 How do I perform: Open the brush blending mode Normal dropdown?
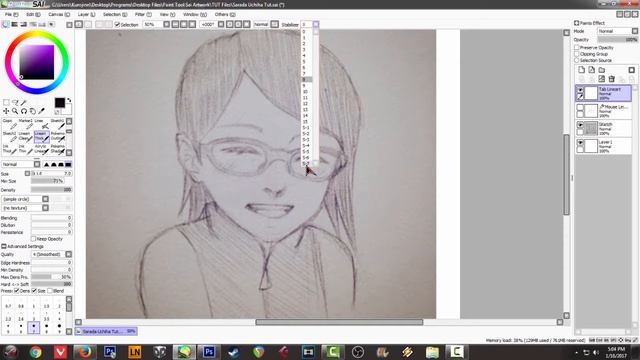(21, 164)
